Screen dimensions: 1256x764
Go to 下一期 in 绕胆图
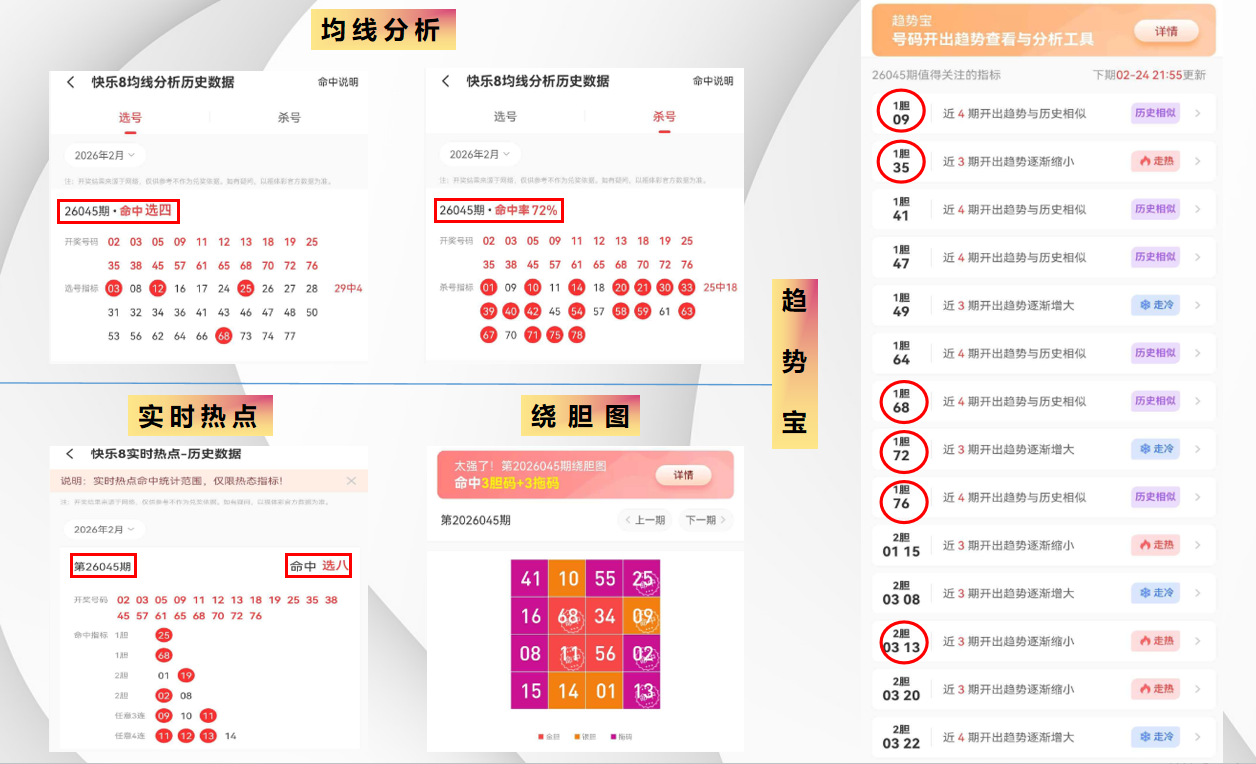[705, 520]
